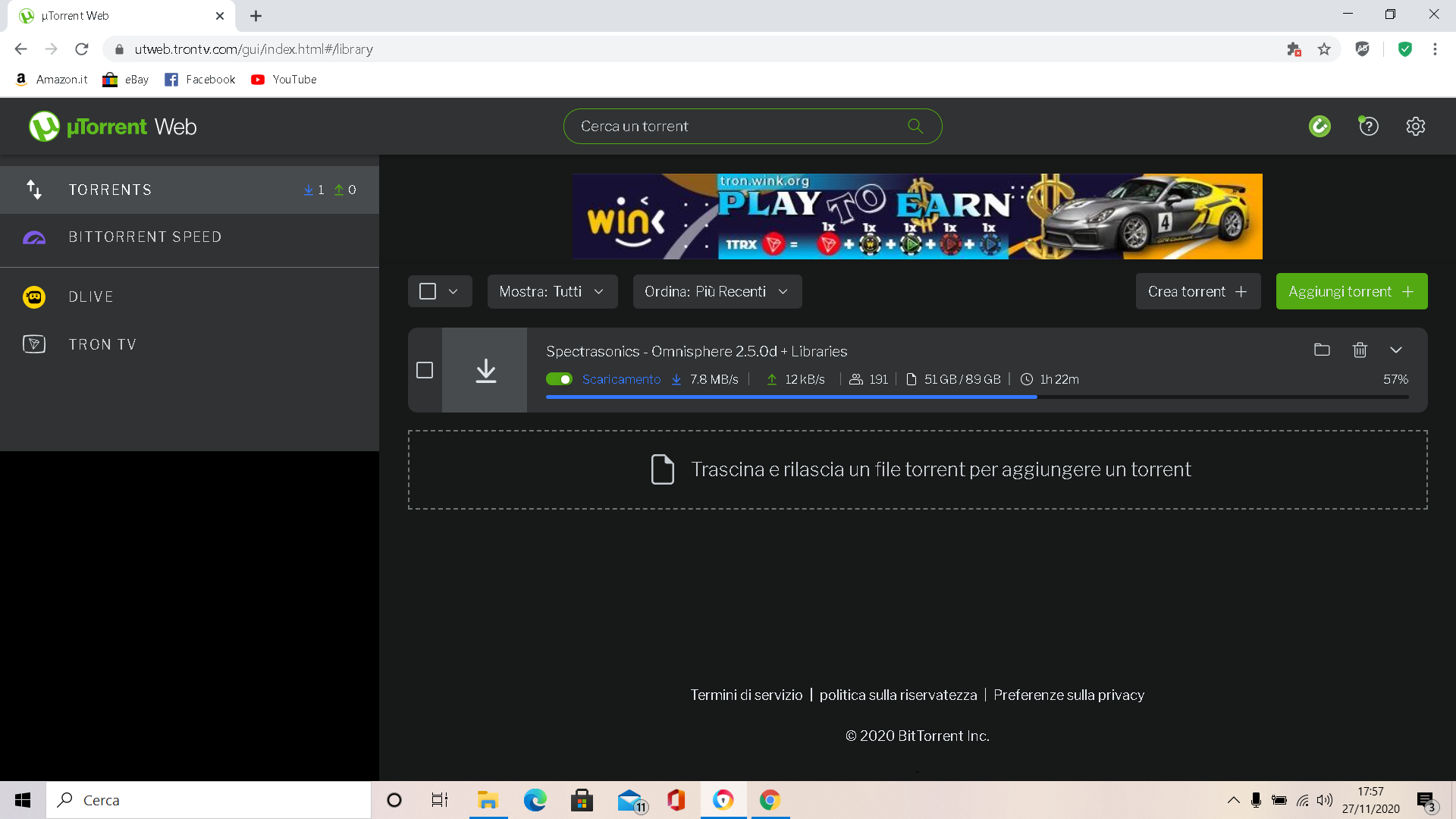The image size is (1456, 819).
Task: Open the Windows Start menu
Action: [23, 800]
